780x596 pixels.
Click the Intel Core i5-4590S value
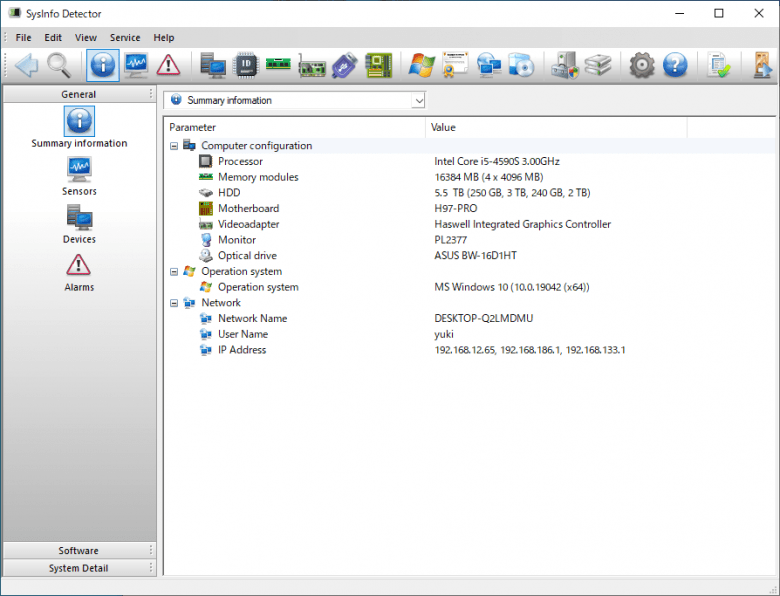(497, 161)
